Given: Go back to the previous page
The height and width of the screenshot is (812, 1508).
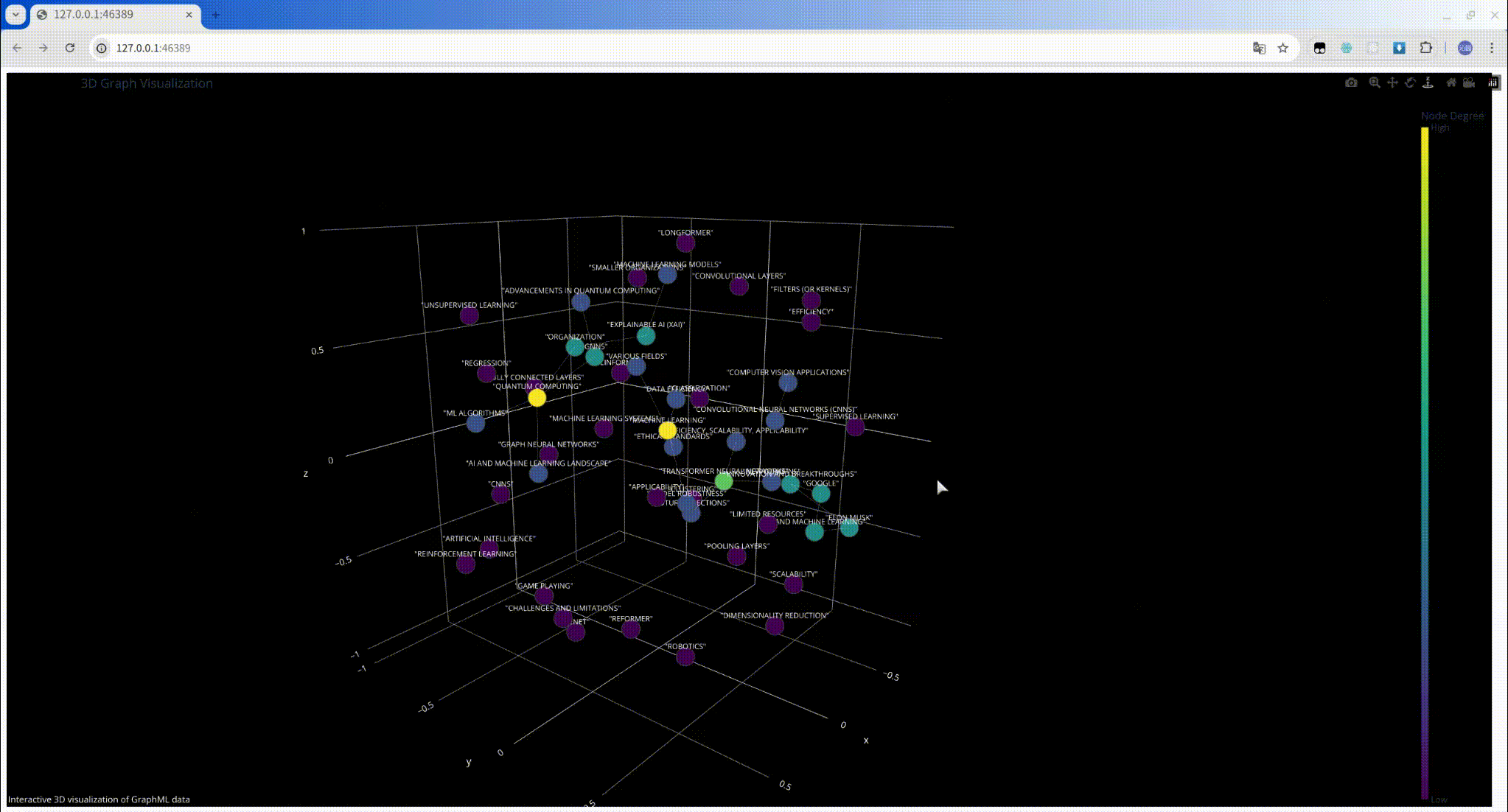Looking at the screenshot, I should pyautogui.click(x=17, y=48).
